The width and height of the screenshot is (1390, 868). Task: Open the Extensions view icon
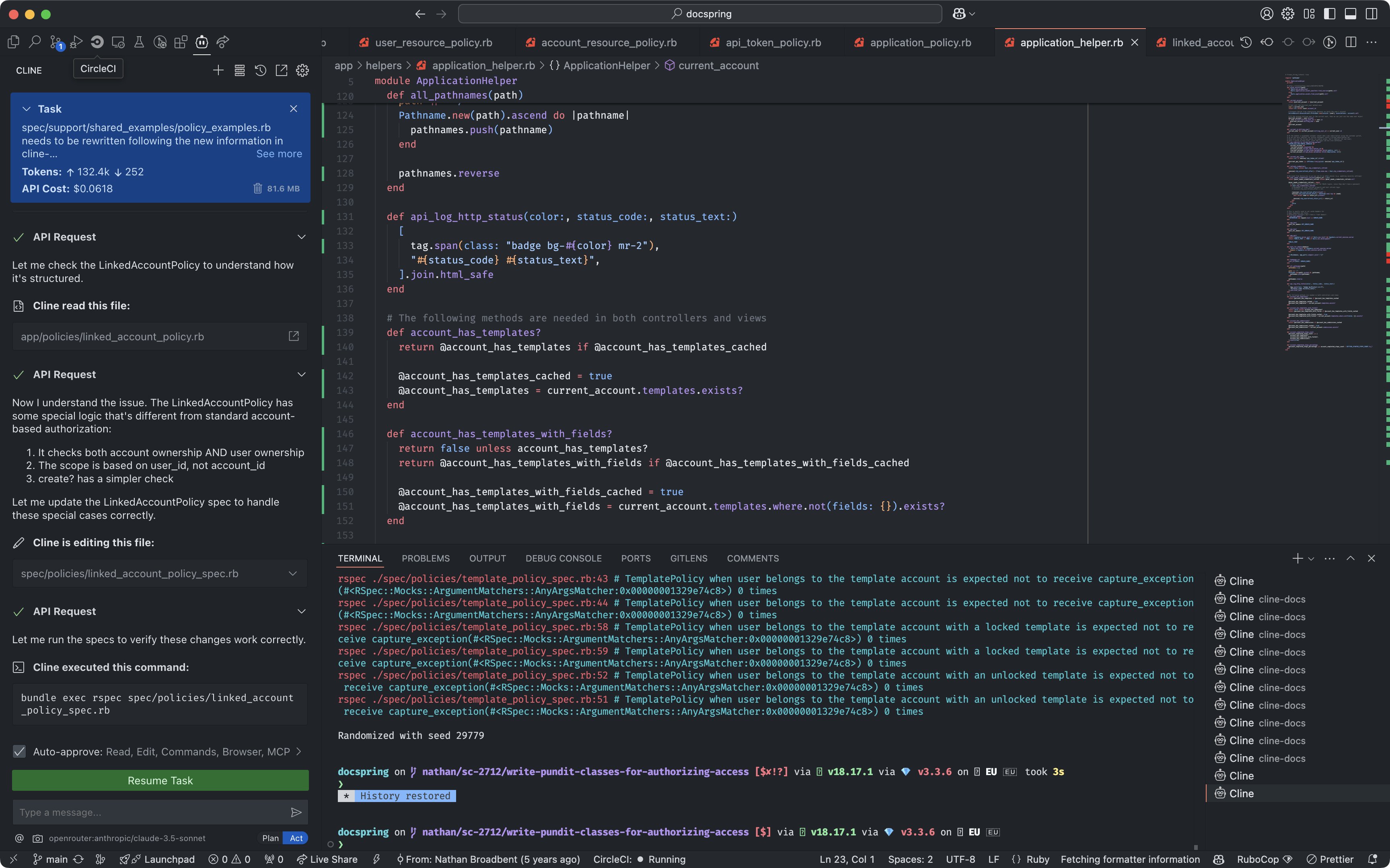click(181, 42)
